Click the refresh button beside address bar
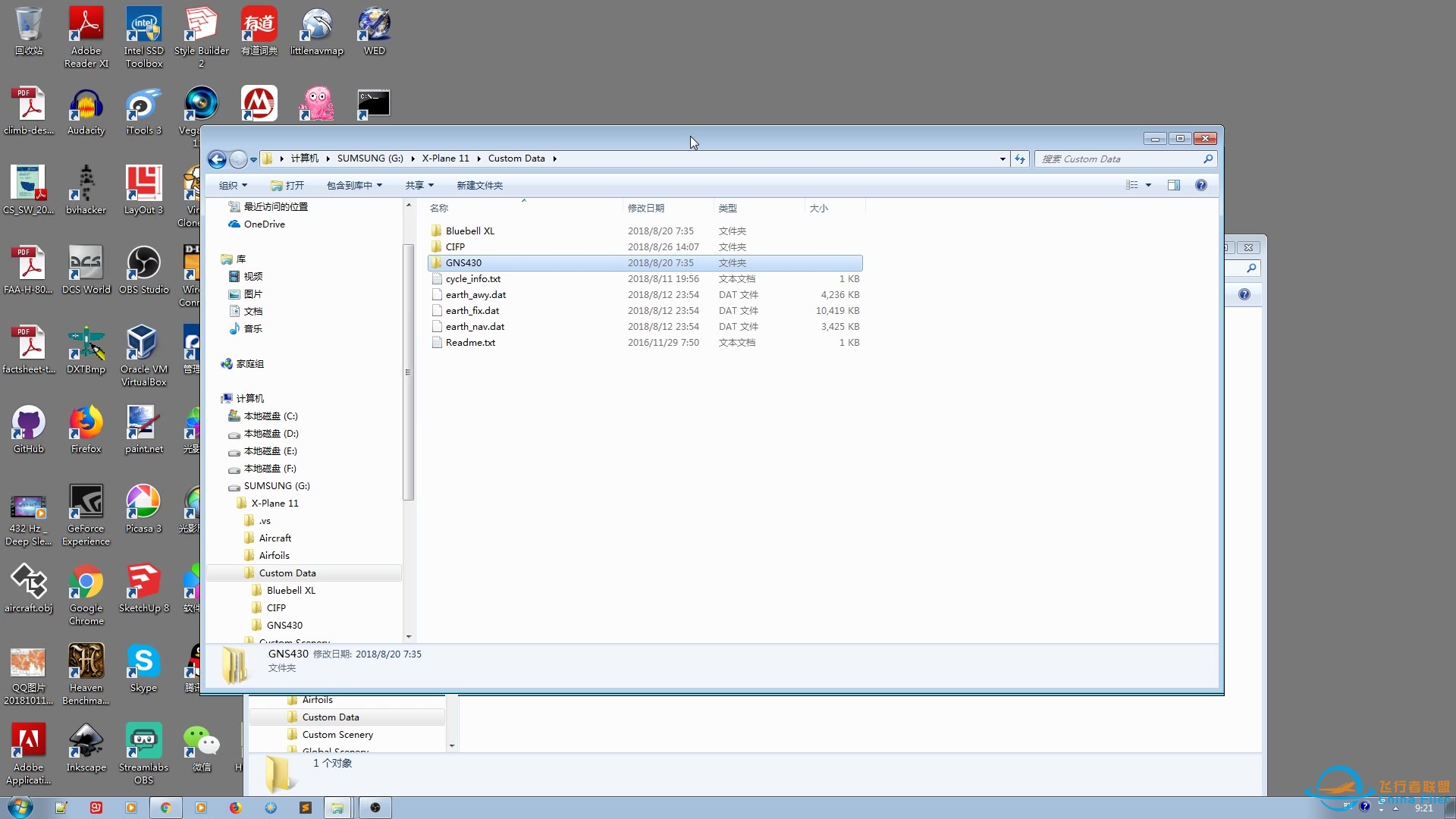Screen dimensions: 1456x819 [1020, 159]
